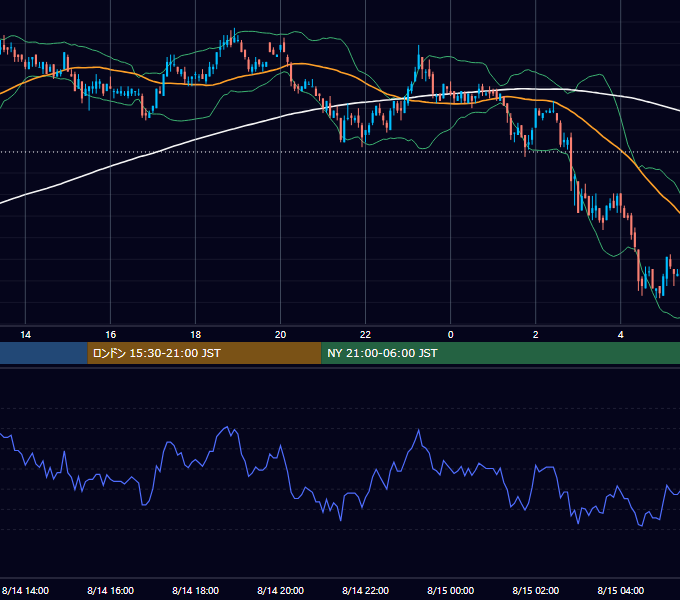Click the NY 21:00-06:00 JST session bar

(500, 353)
